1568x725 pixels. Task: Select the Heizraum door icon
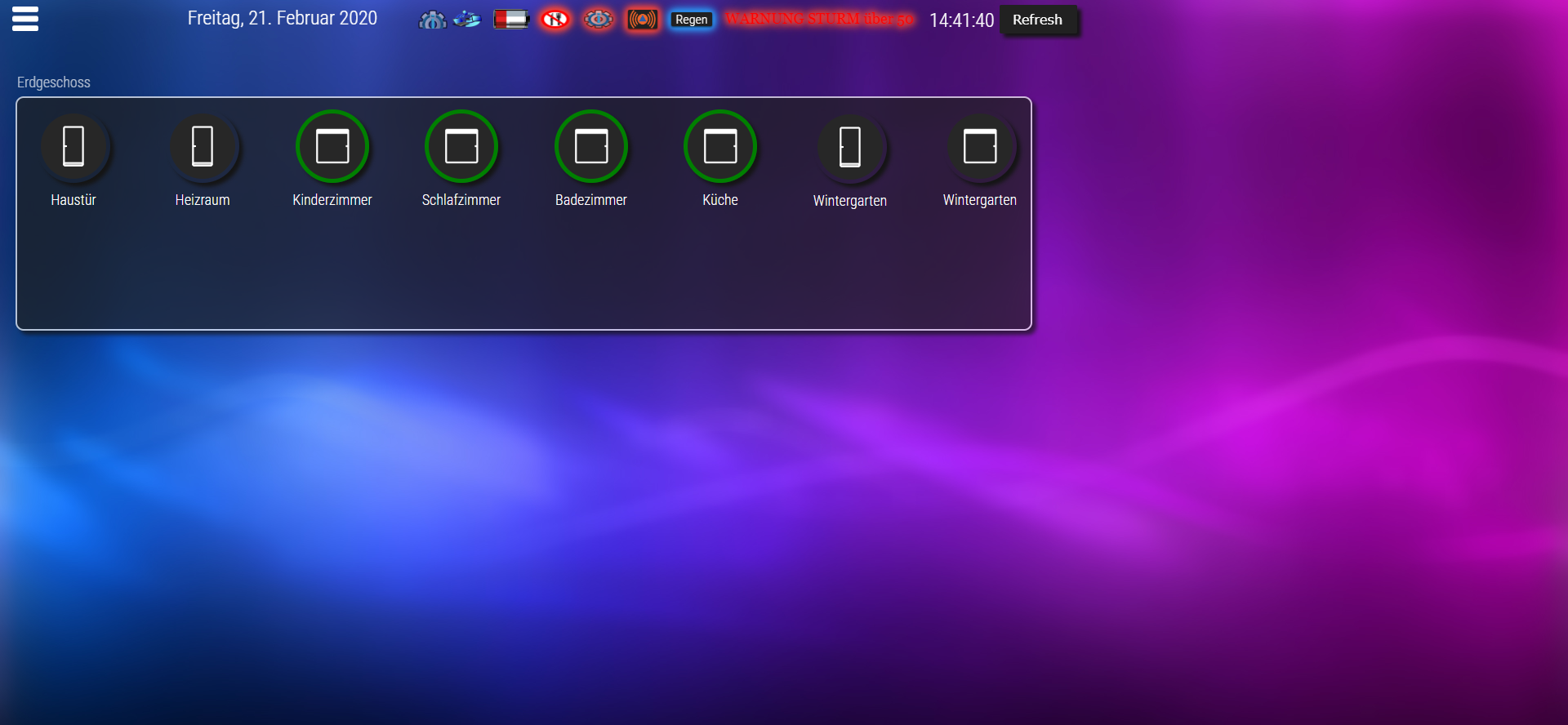203,147
